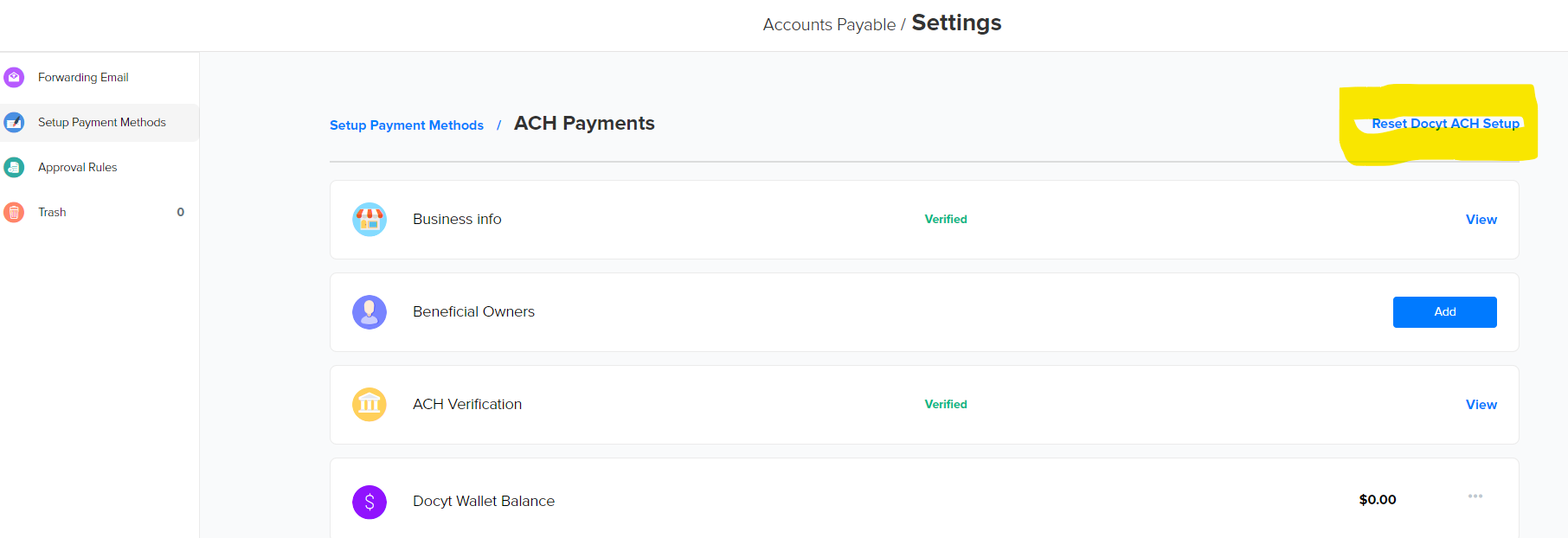Select Forwarding Email in the sidebar
This screenshot has height=538, width=1568.
[83, 77]
